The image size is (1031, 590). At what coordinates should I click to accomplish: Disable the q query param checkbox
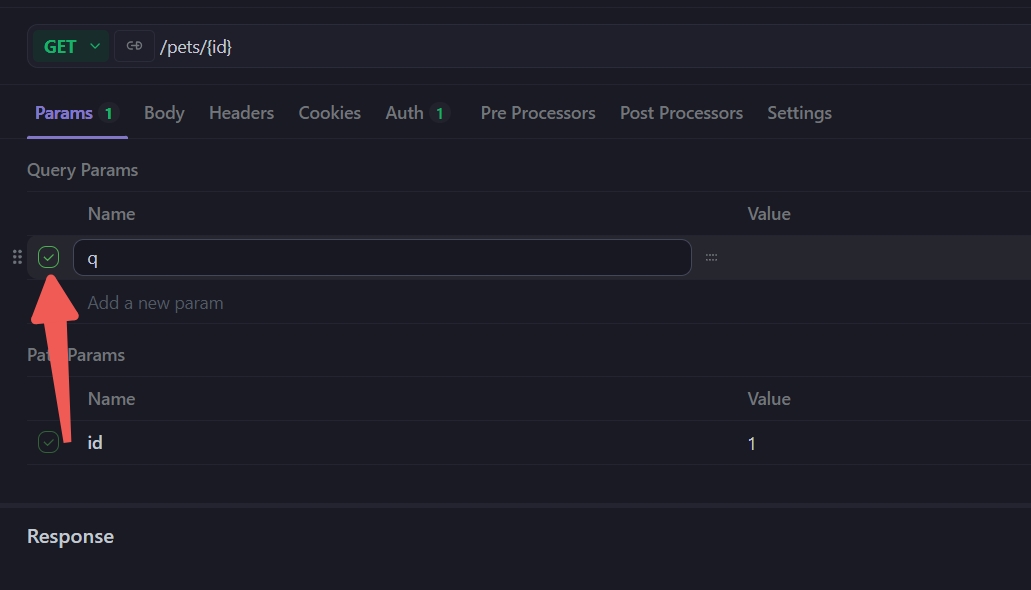tap(48, 257)
